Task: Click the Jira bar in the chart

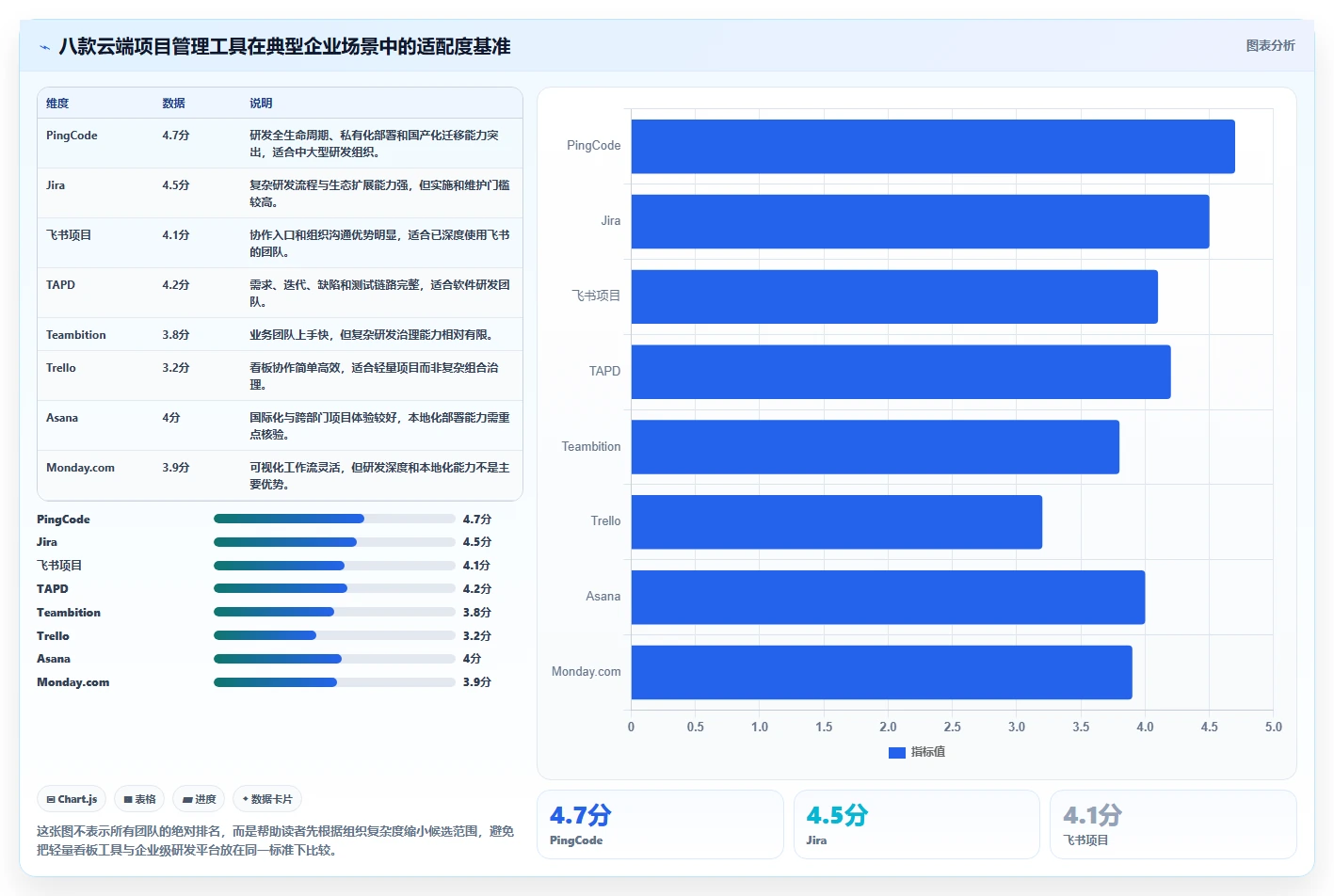Action: coord(920,221)
